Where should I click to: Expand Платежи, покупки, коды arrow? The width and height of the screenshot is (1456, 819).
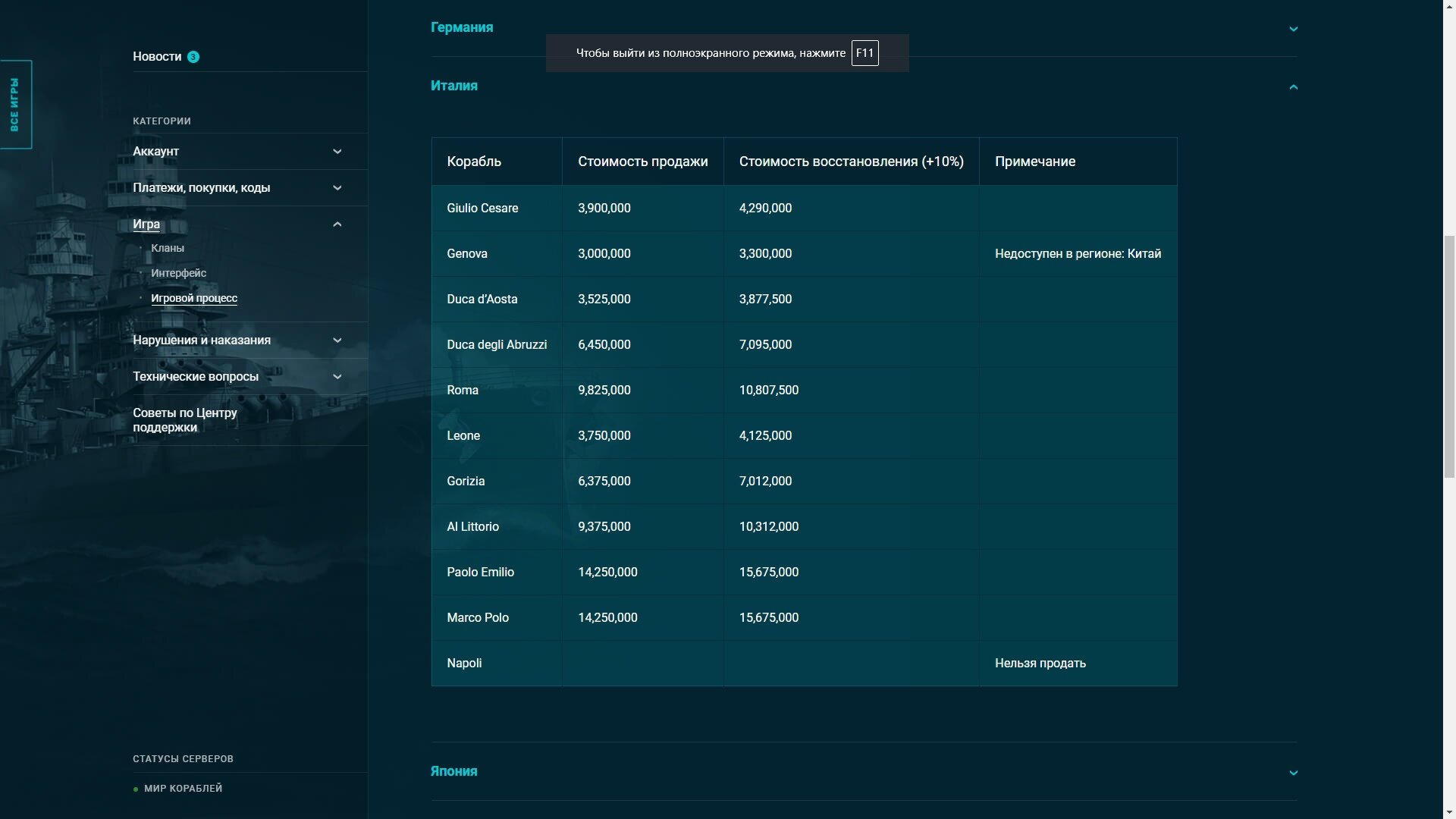(337, 188)
